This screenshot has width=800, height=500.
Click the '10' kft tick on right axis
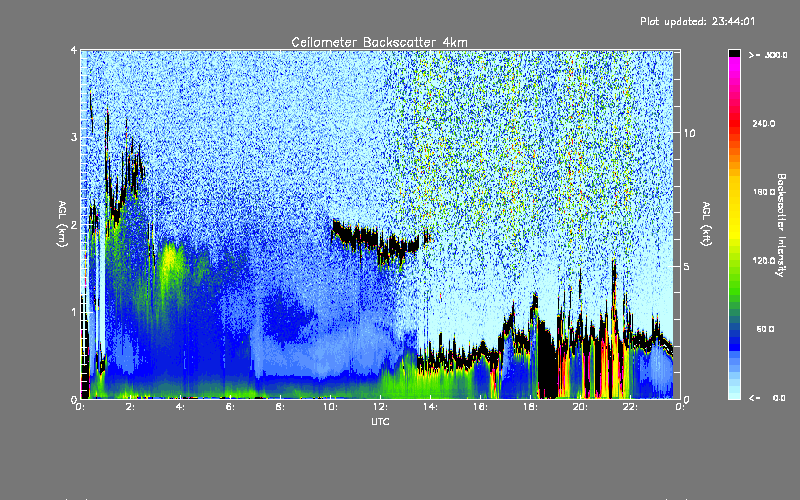689,133
